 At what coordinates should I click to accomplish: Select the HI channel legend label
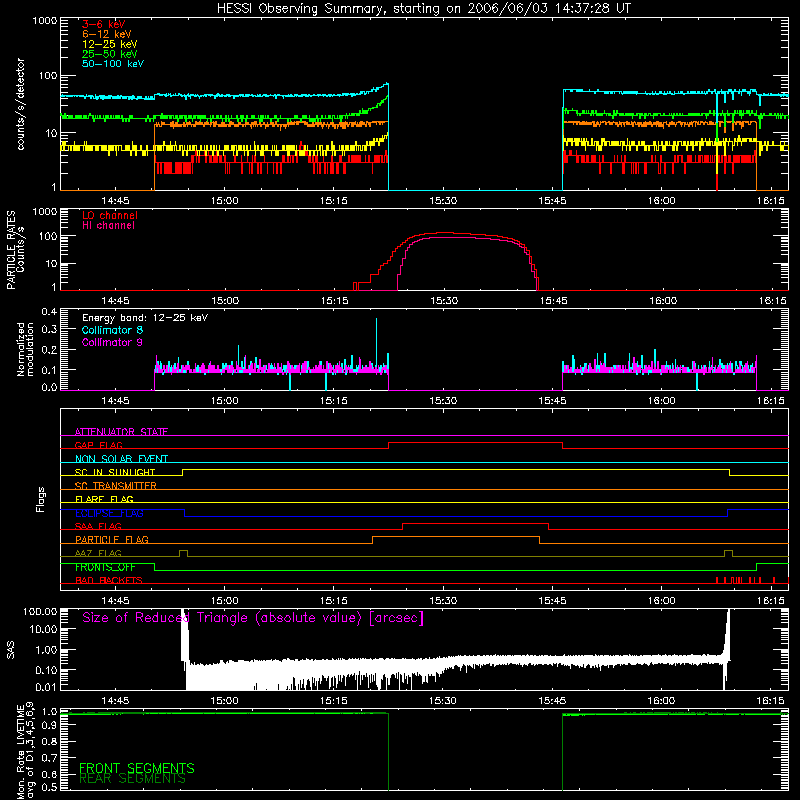108,225
